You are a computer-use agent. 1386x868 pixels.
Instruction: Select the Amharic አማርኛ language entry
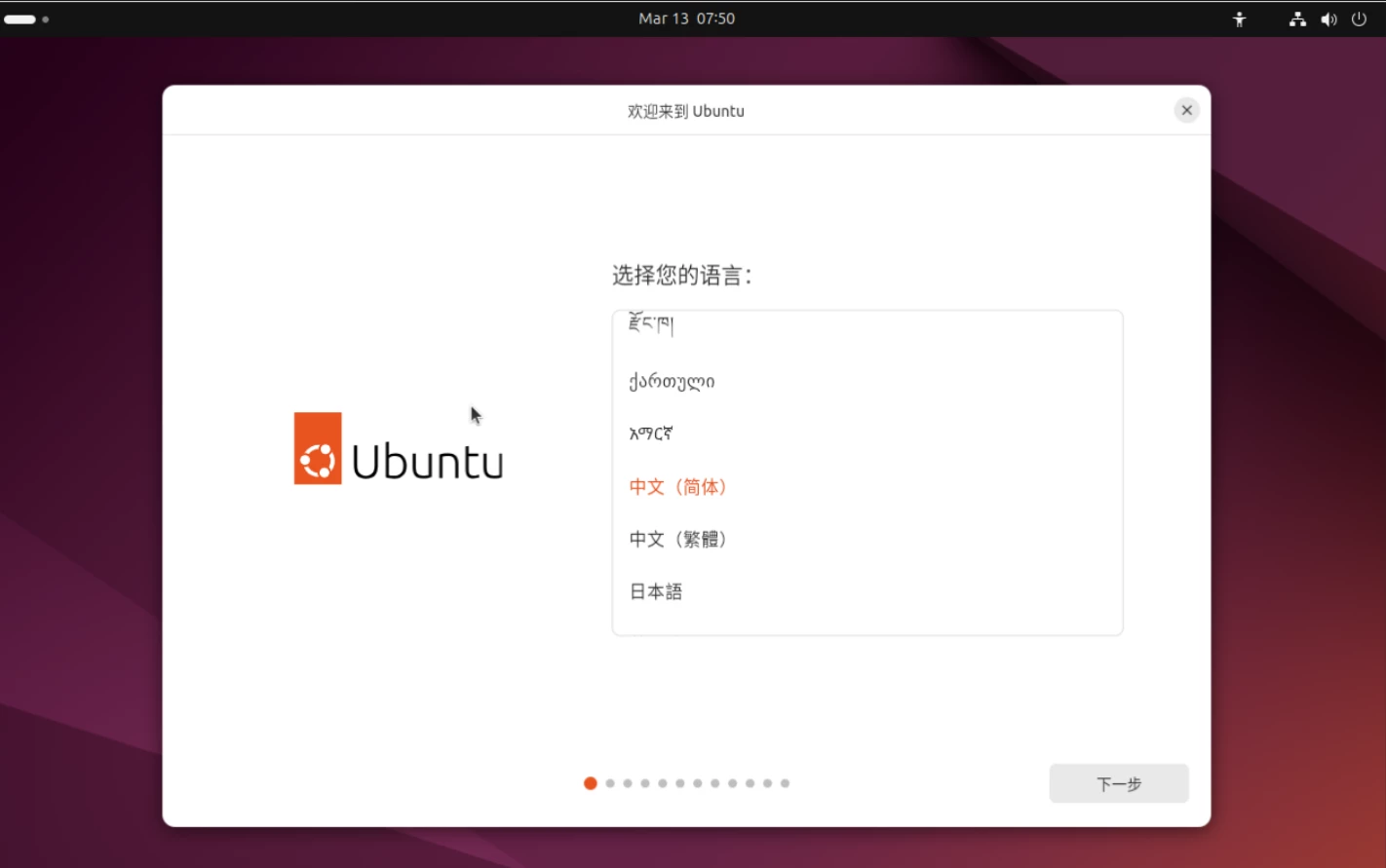[651, 434]
